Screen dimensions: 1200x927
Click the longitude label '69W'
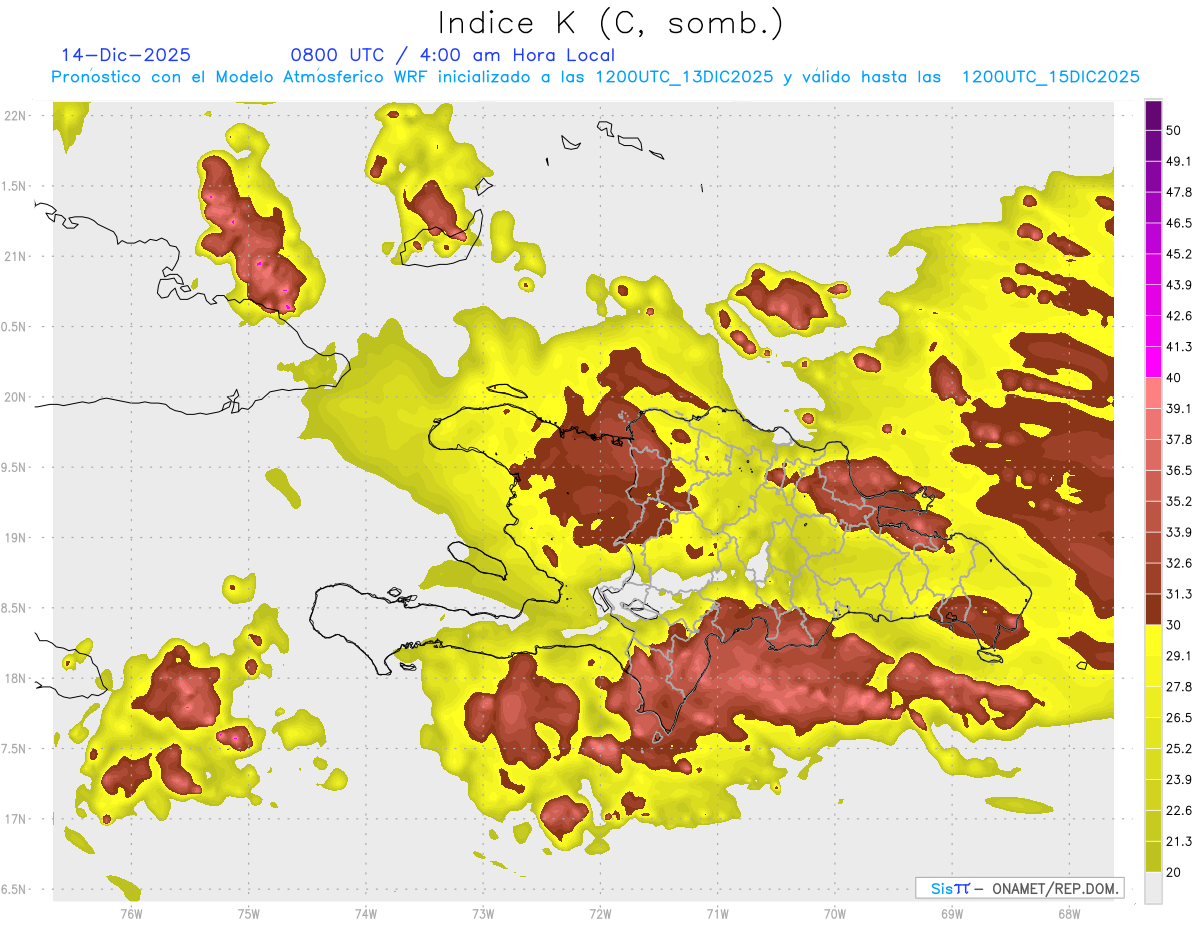tap(951, 914)
